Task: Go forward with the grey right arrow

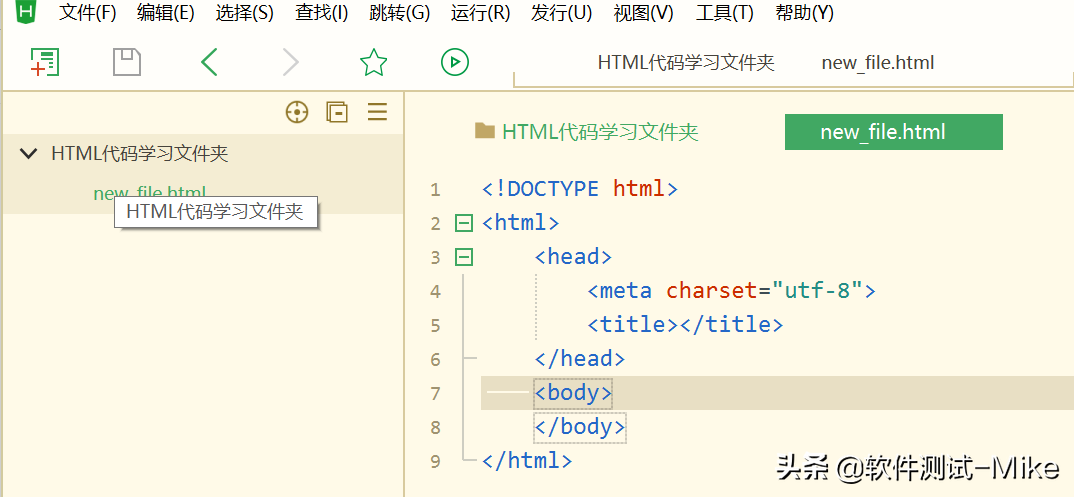Action: click(x=291, y=62)
